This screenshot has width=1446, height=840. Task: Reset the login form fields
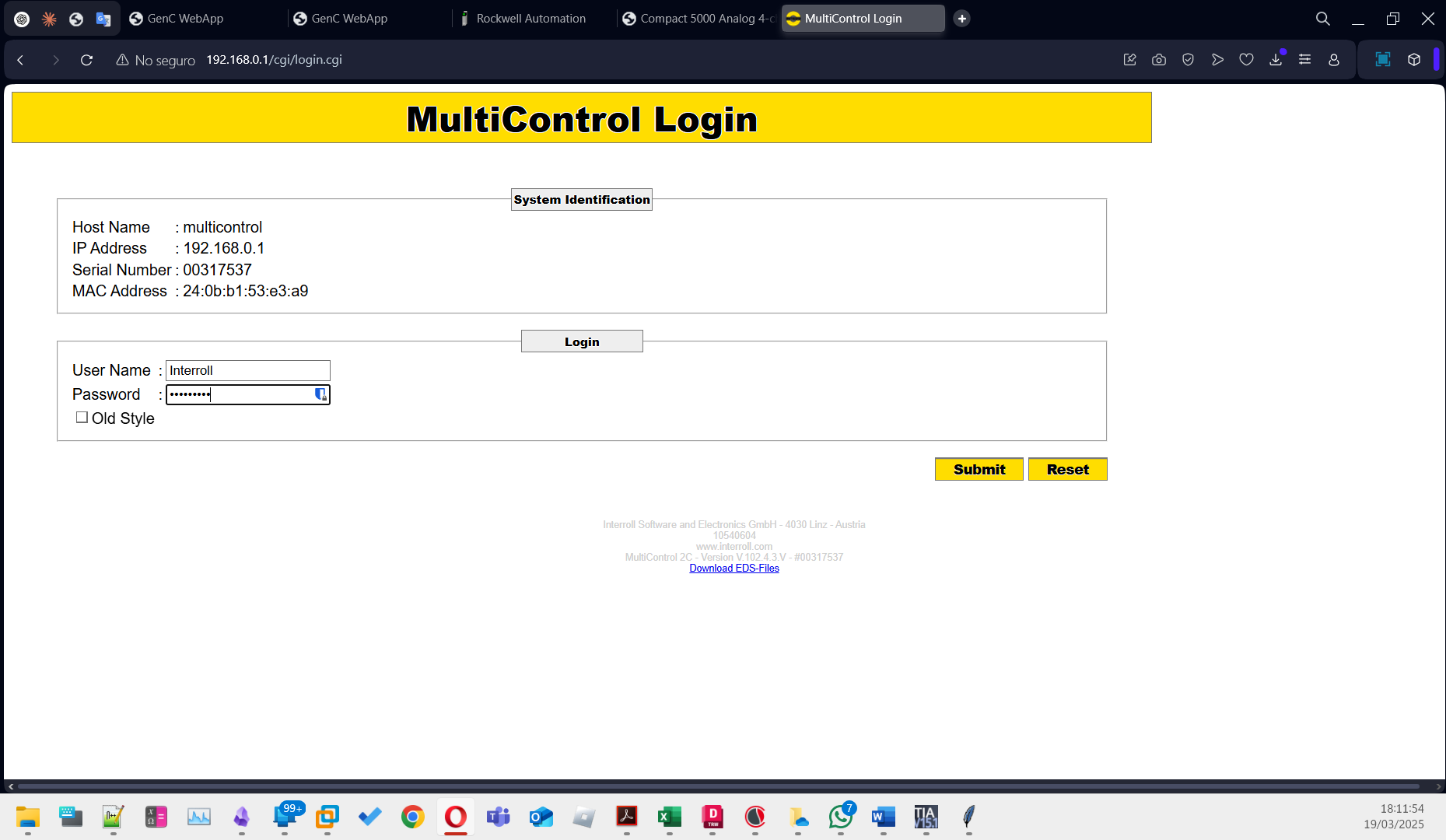tap(1067, 469)
